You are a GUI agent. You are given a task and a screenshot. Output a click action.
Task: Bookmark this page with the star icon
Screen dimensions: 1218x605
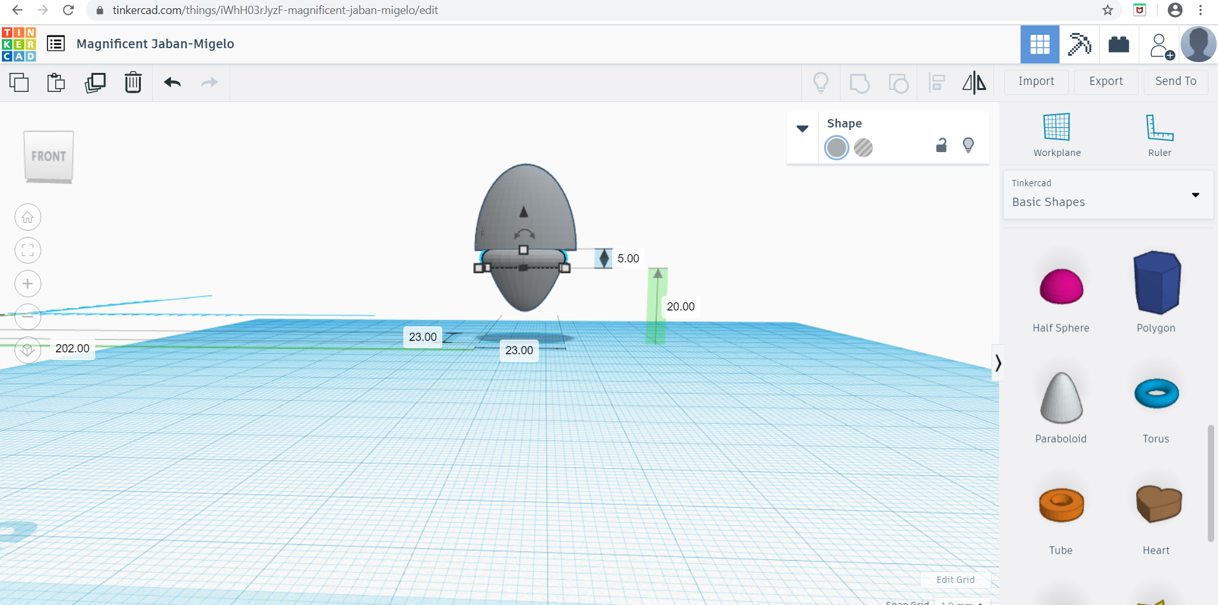(1108, 10)
